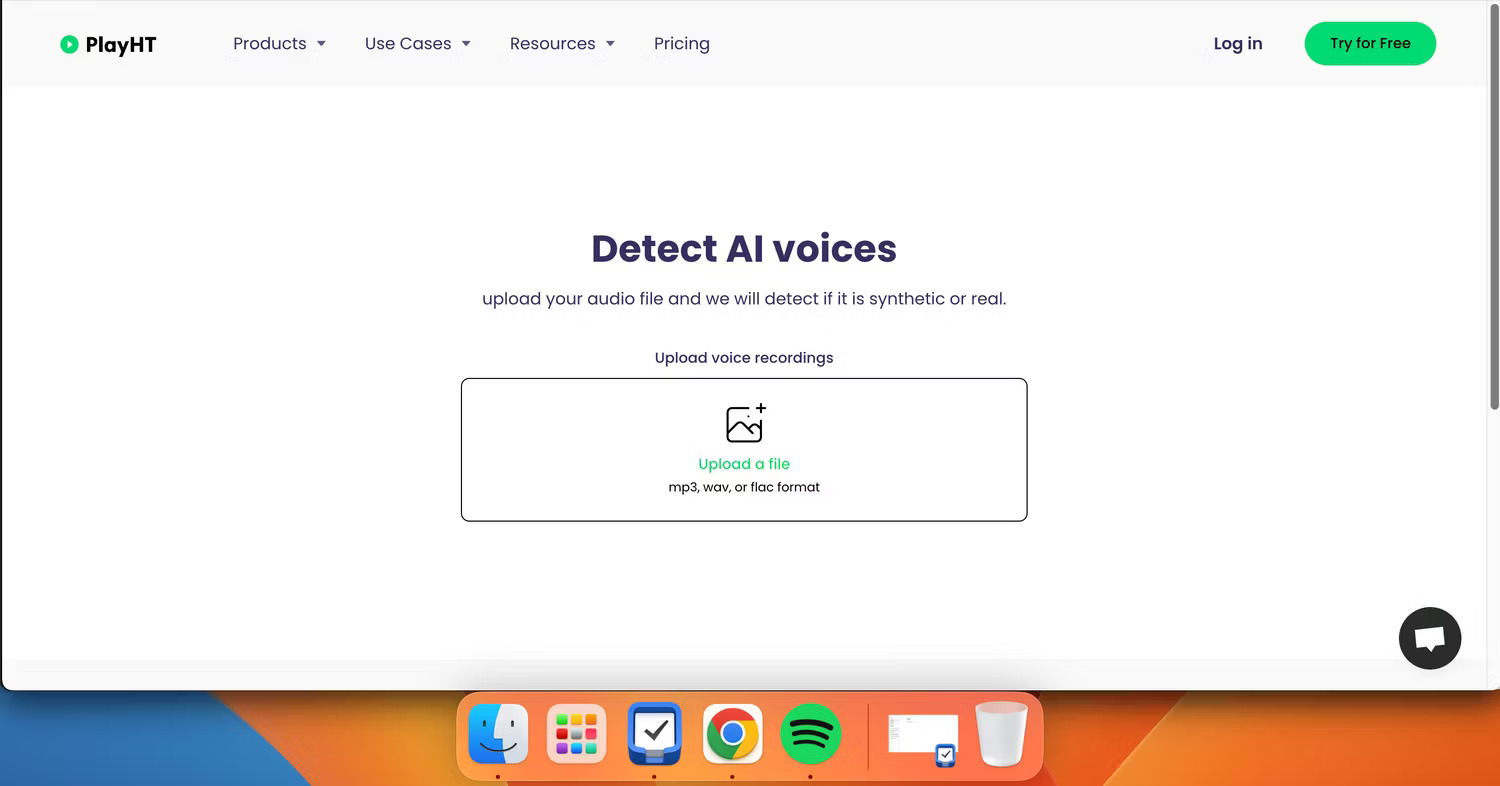Click the Try for Free button

[1370, 44]
